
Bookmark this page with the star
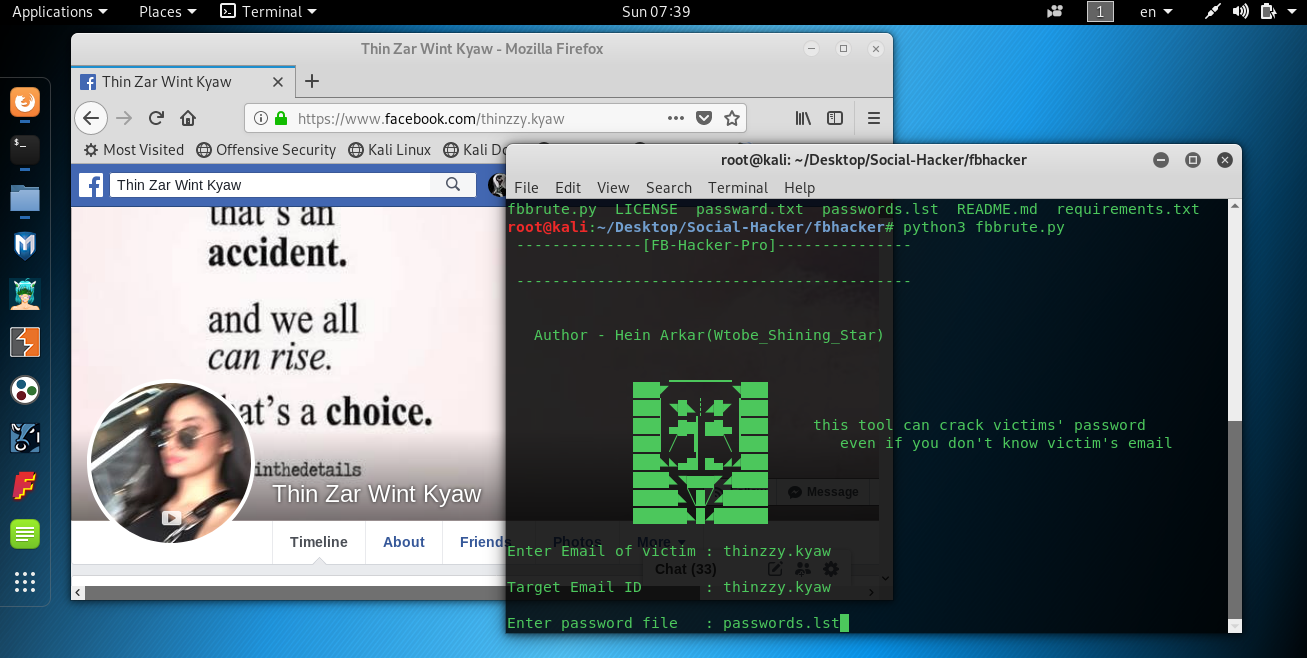click(x=732, y=118)
